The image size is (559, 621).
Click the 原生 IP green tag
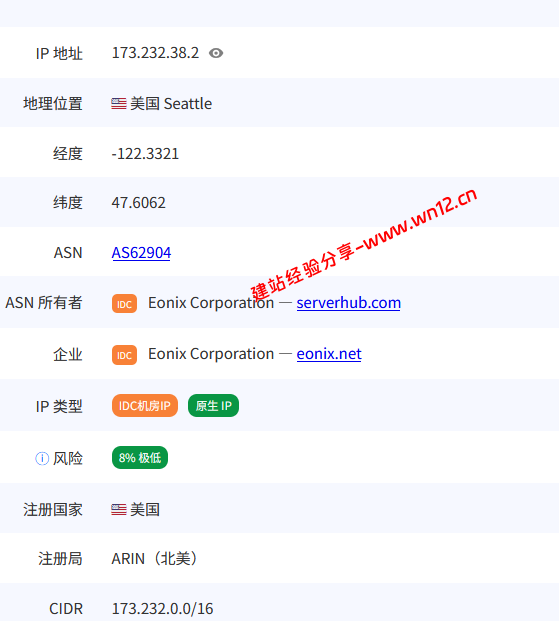(x=214, y=406)
